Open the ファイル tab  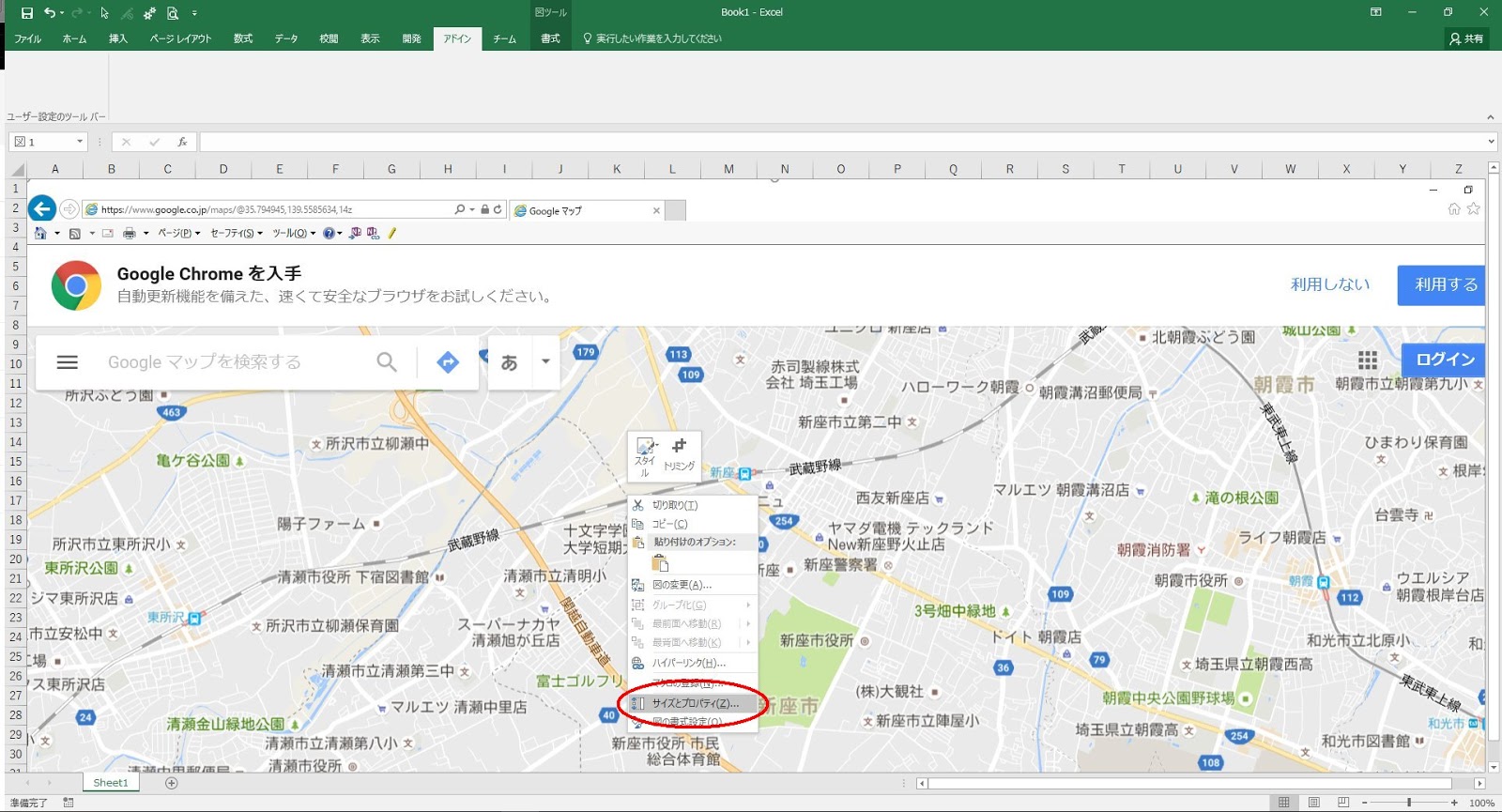(27, 38)
